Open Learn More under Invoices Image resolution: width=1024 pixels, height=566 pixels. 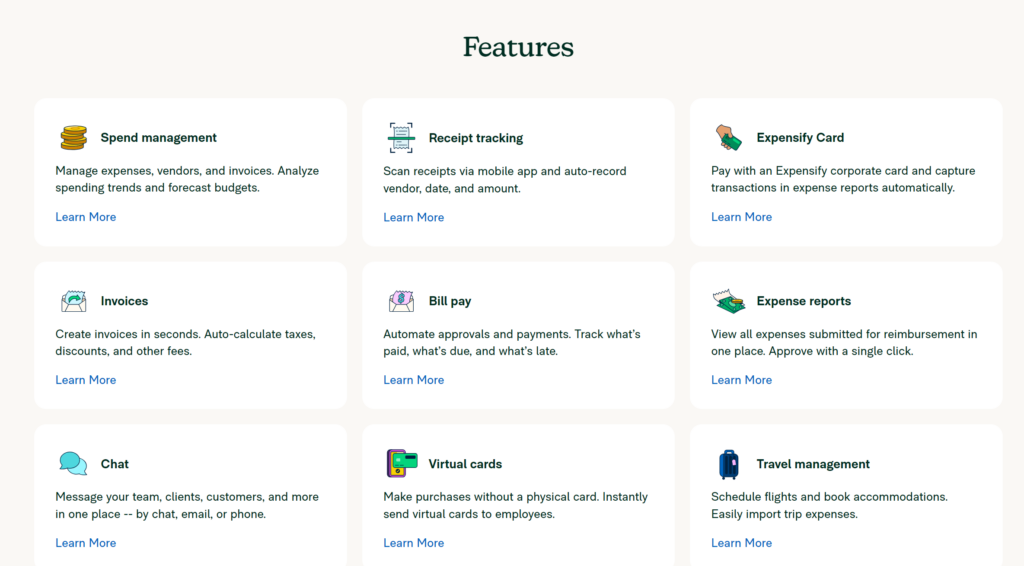tap(86, 380)
